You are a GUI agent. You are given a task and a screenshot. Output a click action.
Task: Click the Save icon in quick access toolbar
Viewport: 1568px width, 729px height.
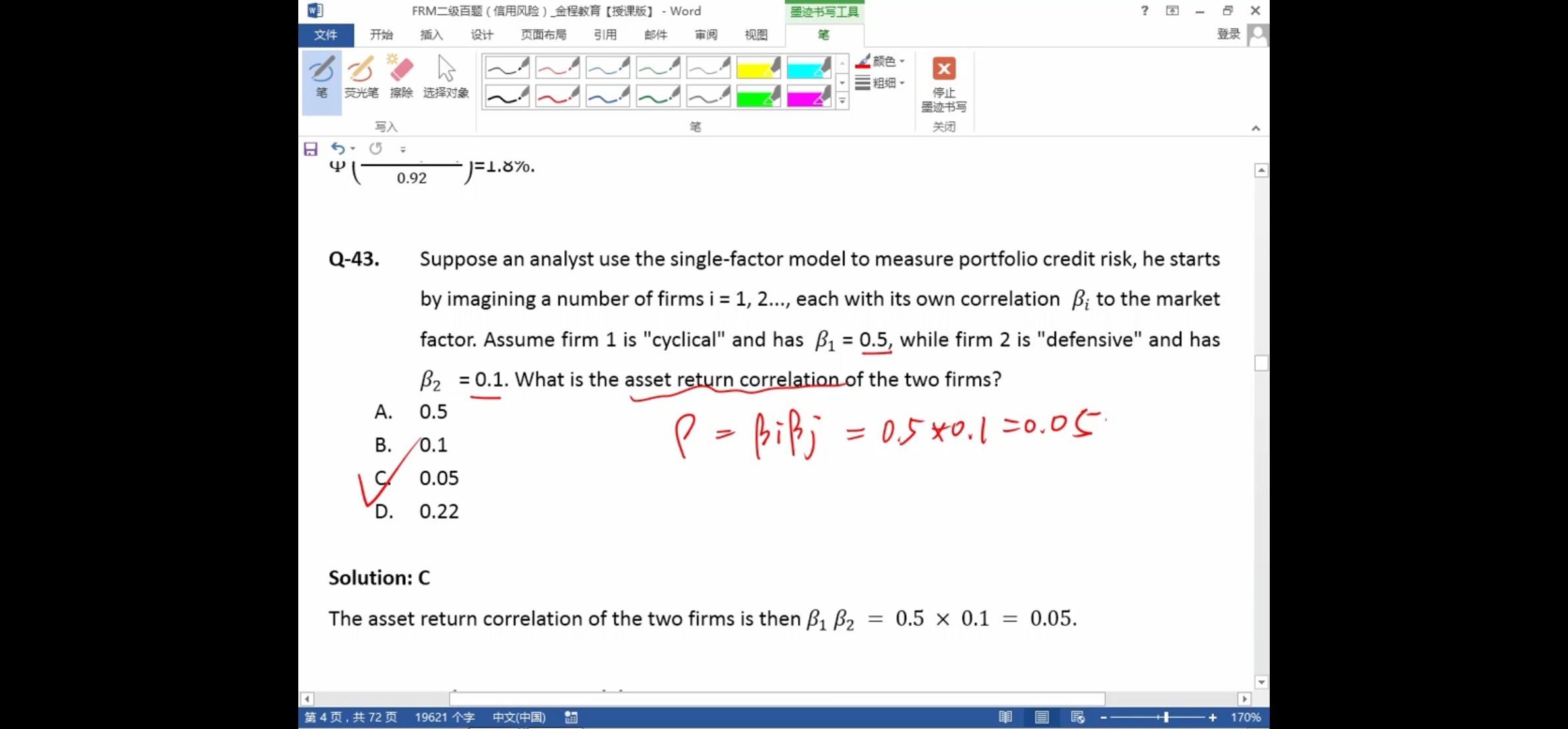click(311, 149)
